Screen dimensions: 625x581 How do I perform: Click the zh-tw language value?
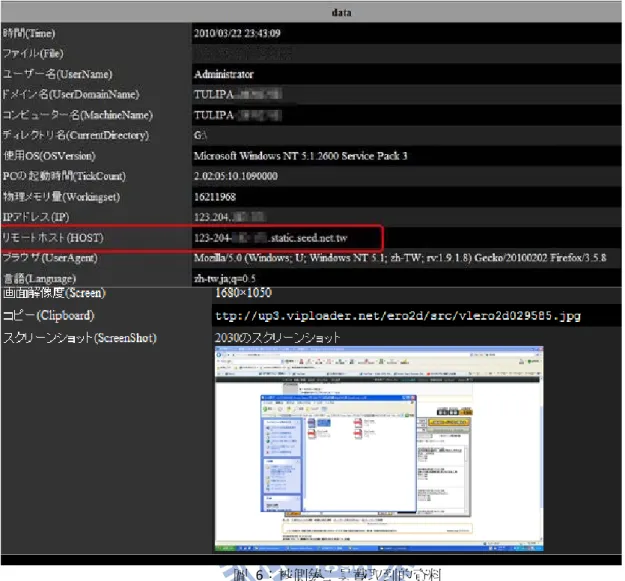point(224,279)
